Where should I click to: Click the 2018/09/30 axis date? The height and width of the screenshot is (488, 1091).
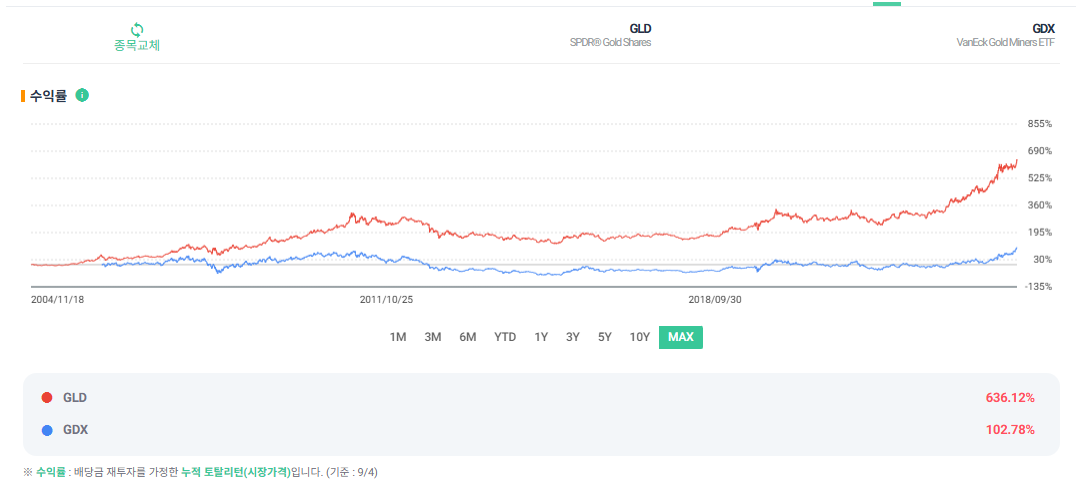pos(715,299)
